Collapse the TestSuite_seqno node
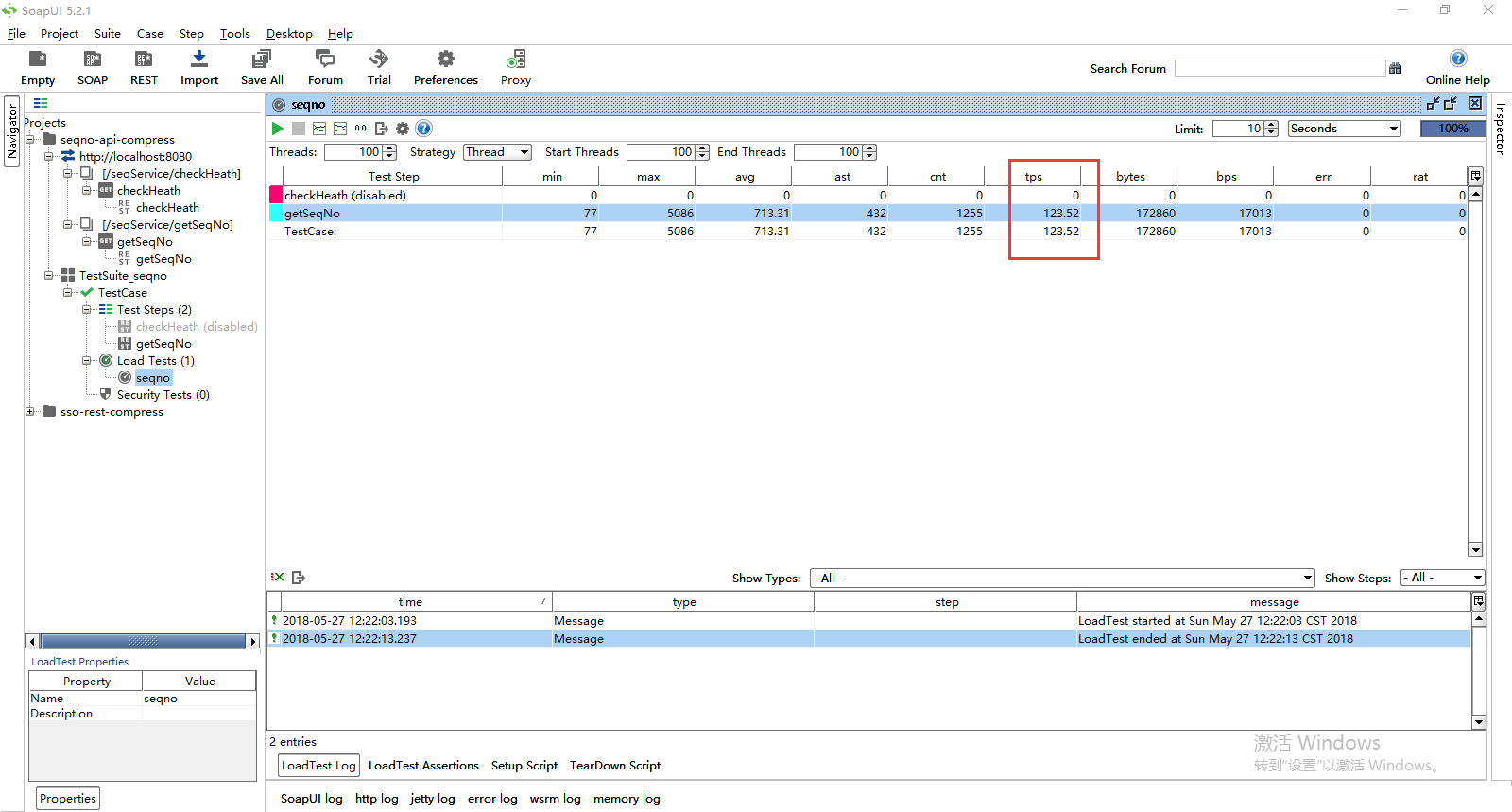This screenshot has height=812, width=1512. click(48, 276)
